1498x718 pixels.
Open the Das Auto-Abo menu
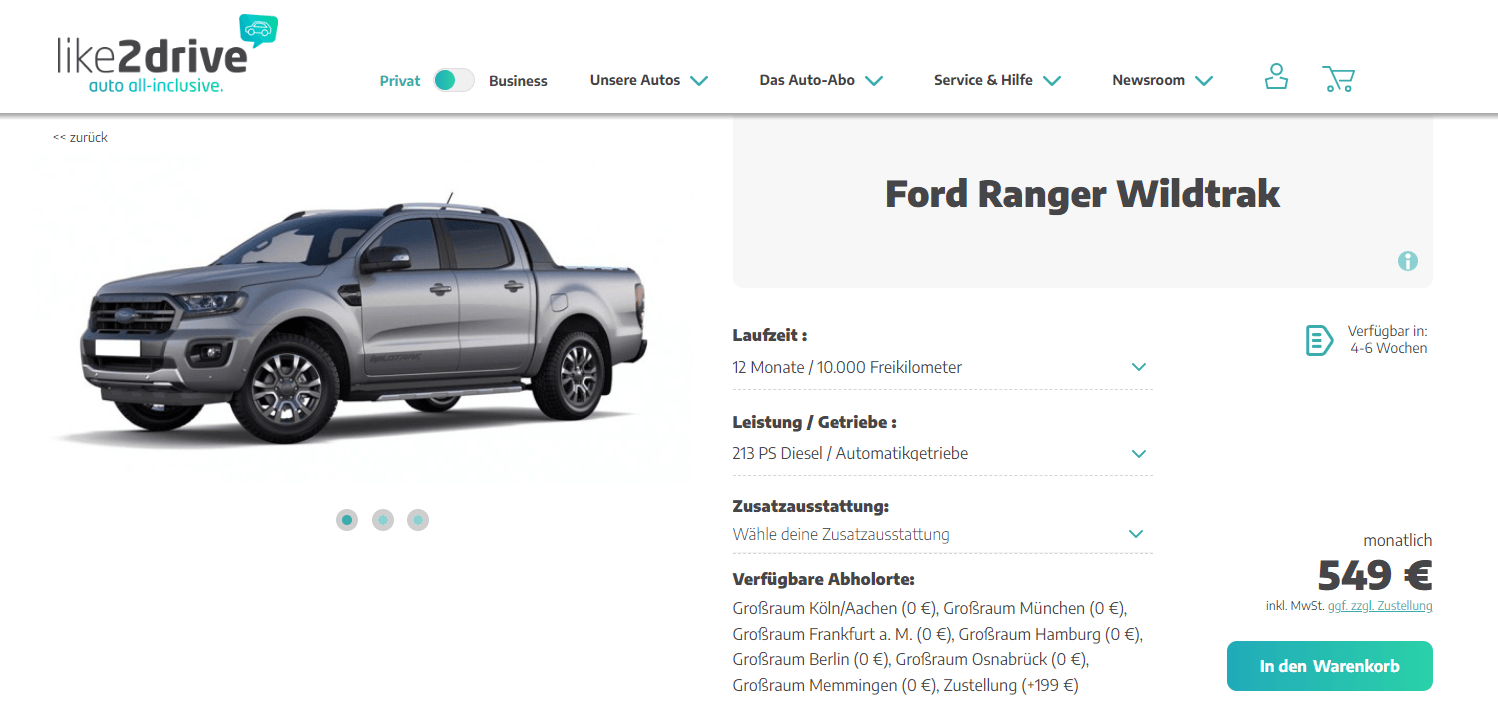[x=821, y=80]
